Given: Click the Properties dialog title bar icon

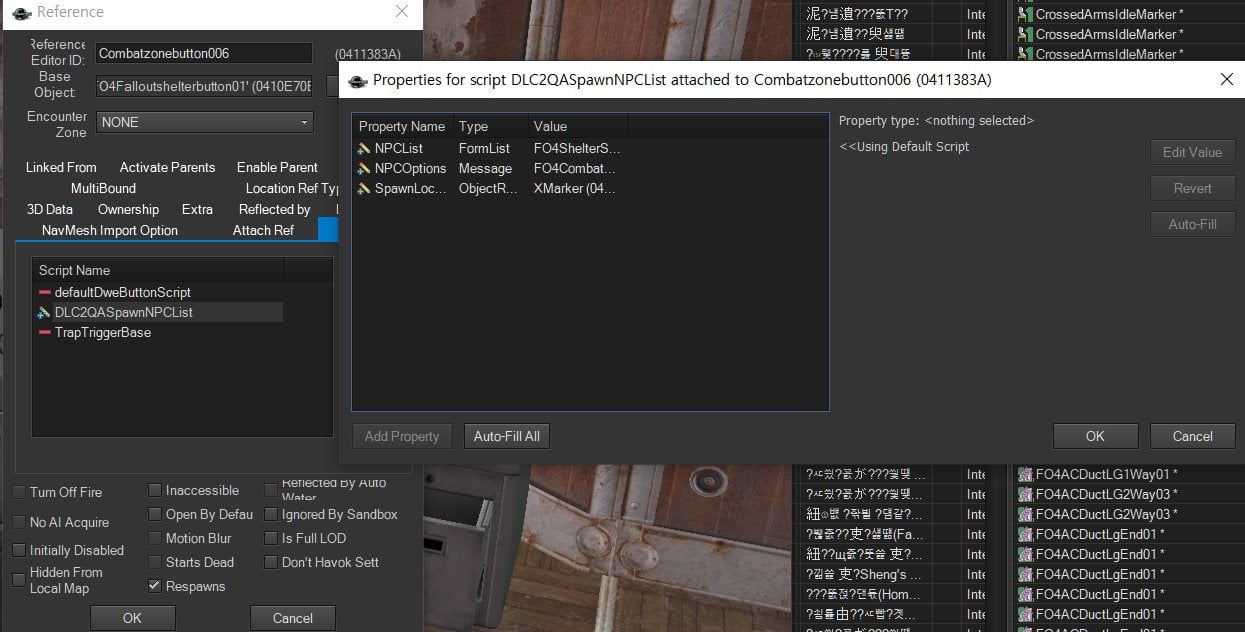Looking at the screenshot, I should (x=358, y=80).
